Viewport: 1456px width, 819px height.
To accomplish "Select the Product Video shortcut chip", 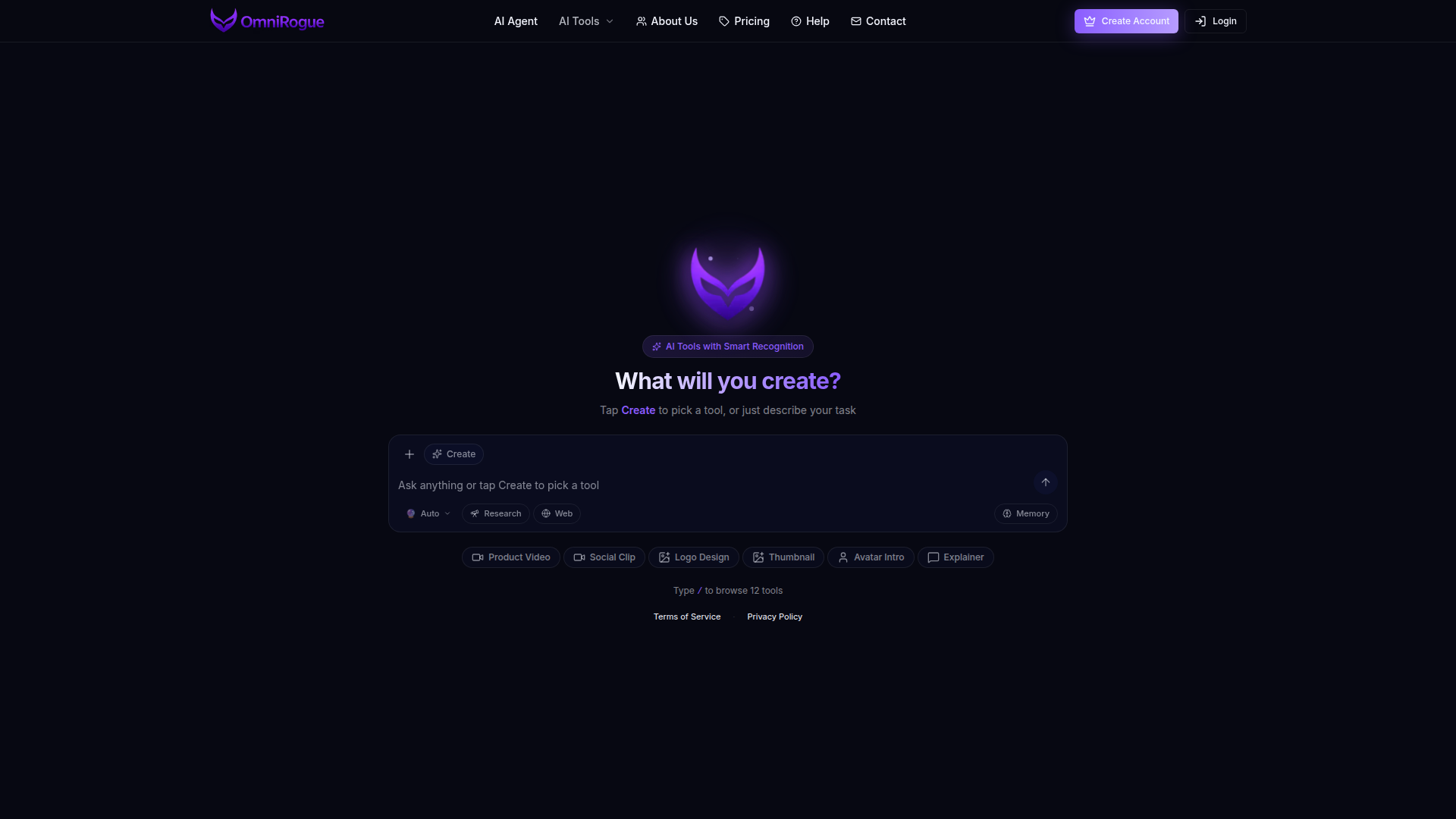I will (x=511, y=557).
